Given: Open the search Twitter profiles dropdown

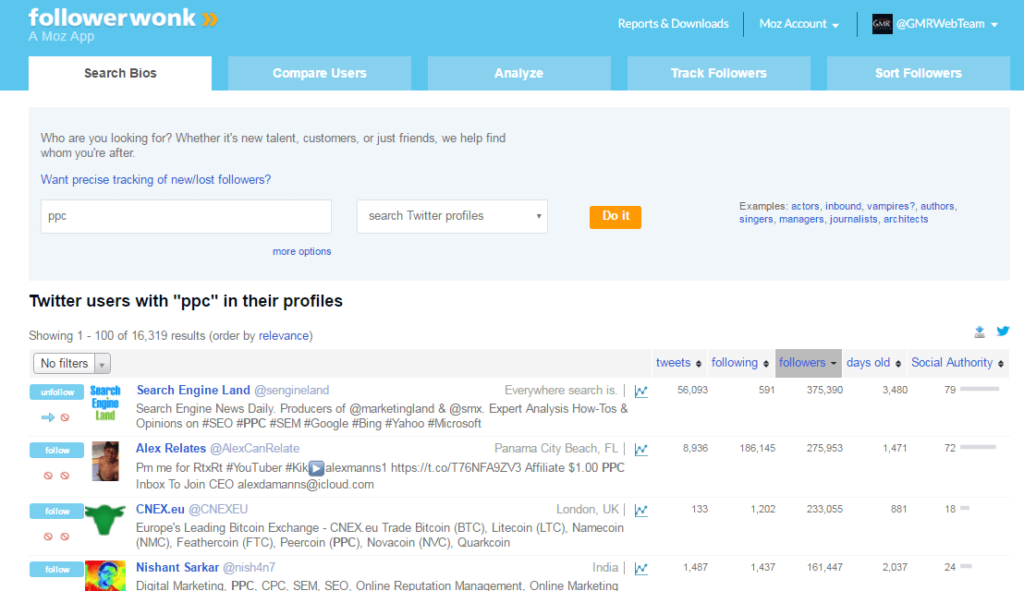Looking at the screenshot, I should pos(452,216).
